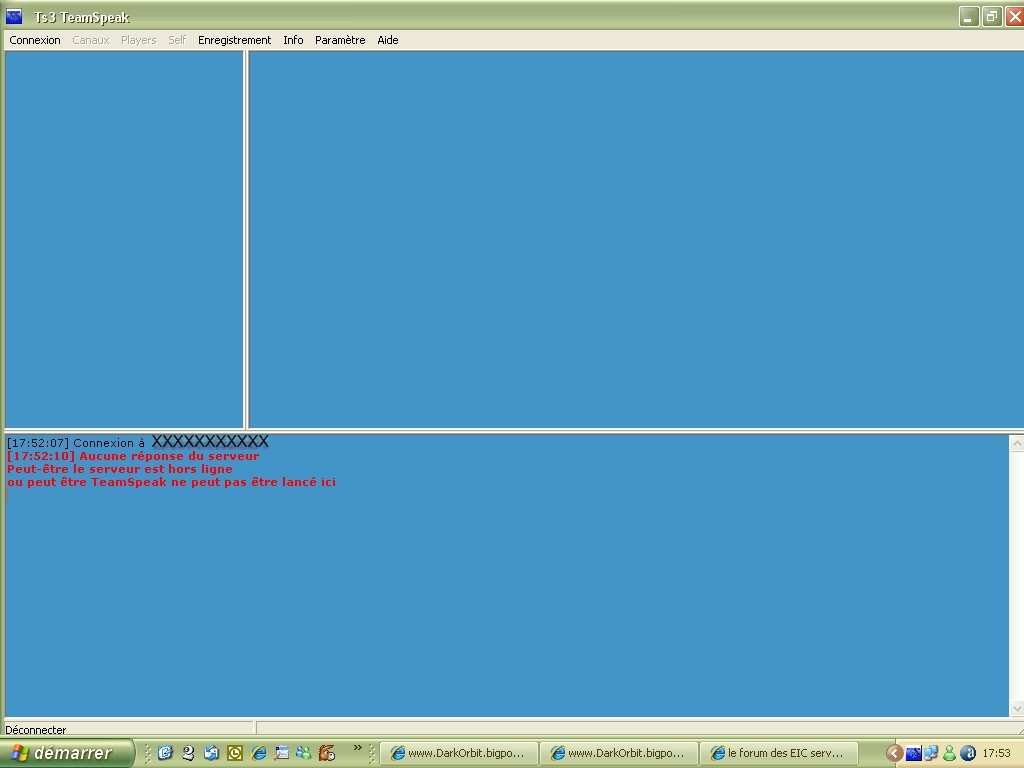The width and height of the screenshot is (1024, 768).
Task: Open the Aide menu
Action: coord(388,40)
